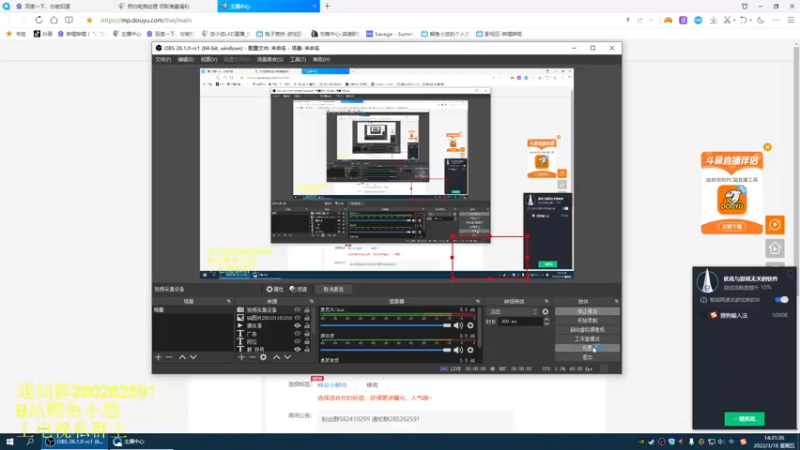800x450 pixels.
Task: Adjust 麦克风/Aux volume slider
Action: pos(386,326)
